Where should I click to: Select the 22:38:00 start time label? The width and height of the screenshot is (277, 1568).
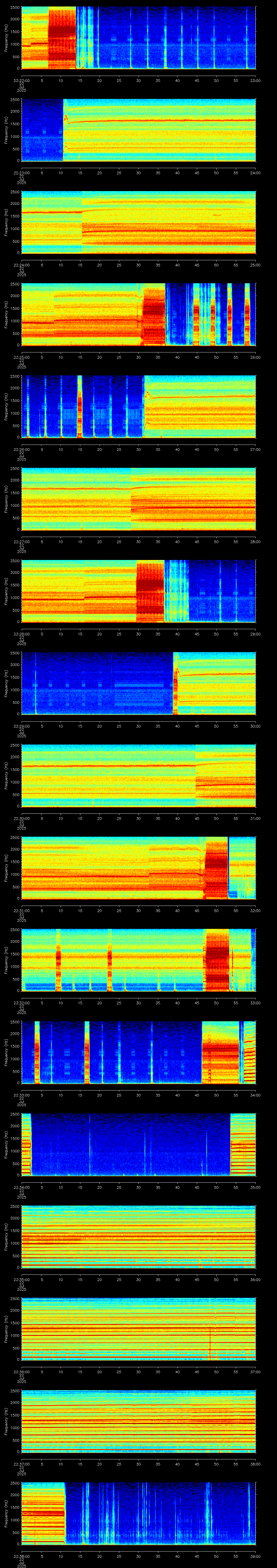click(x=21, y=1556)
